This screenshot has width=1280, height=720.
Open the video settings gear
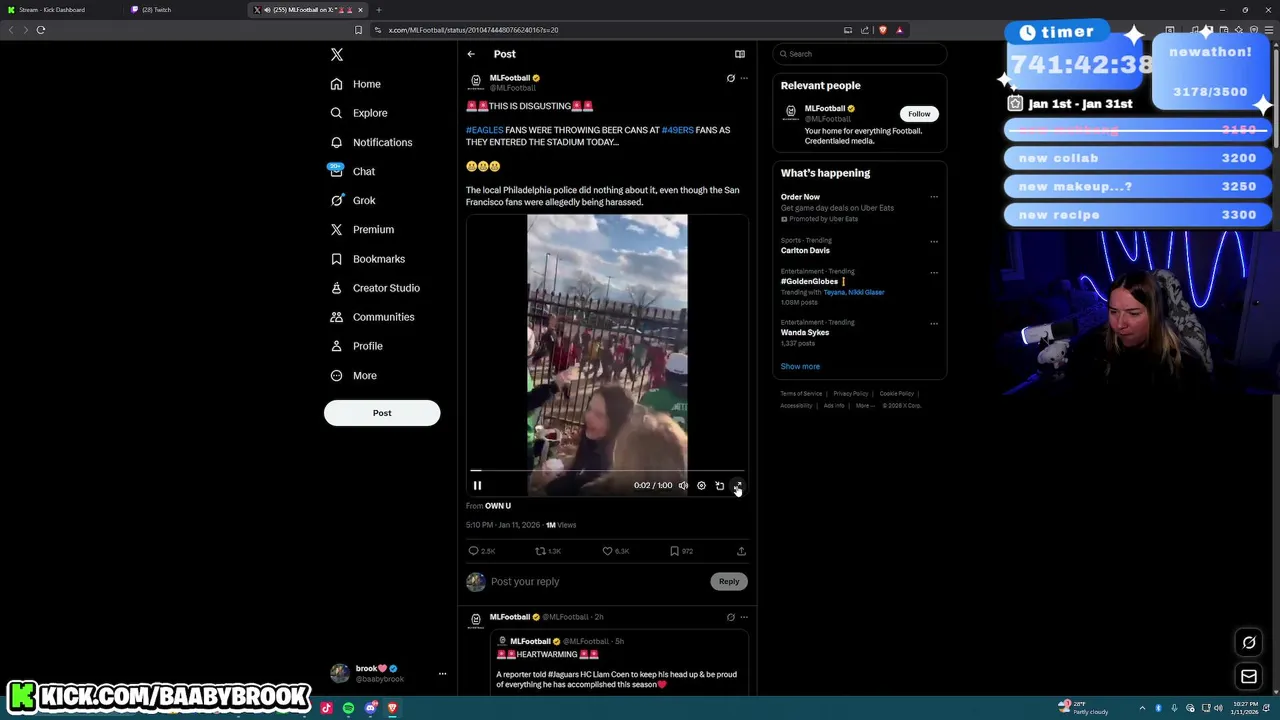(x=701, y=485)
